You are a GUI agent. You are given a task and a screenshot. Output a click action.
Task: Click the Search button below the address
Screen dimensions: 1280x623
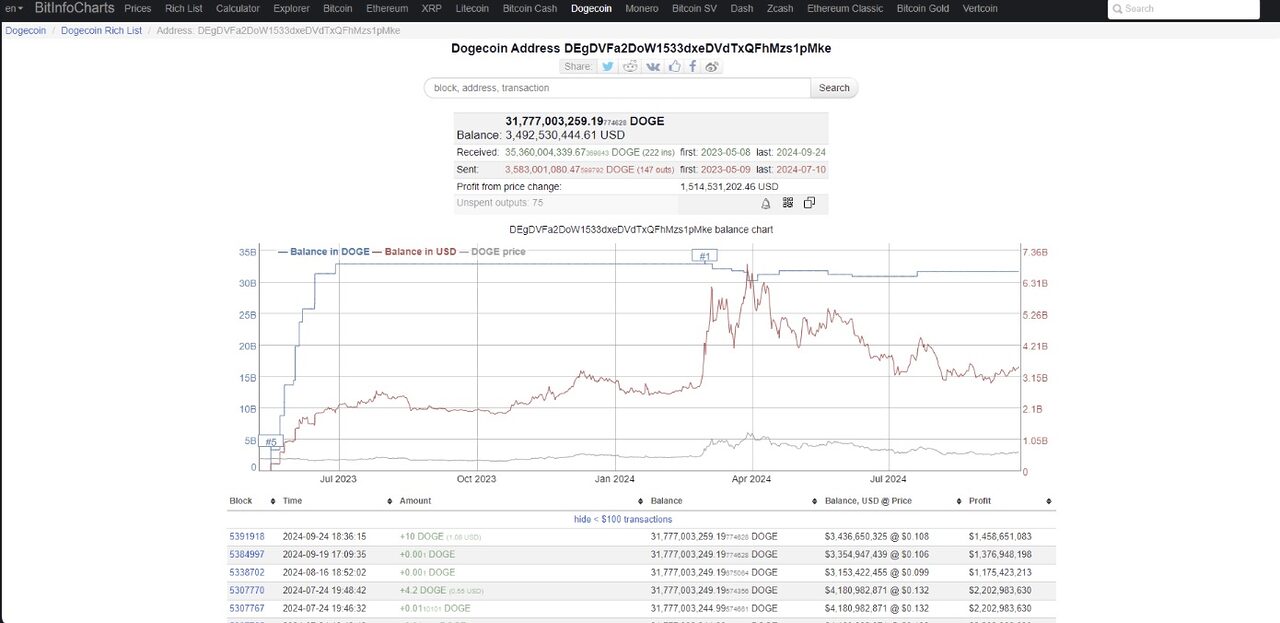coord(834,88)
